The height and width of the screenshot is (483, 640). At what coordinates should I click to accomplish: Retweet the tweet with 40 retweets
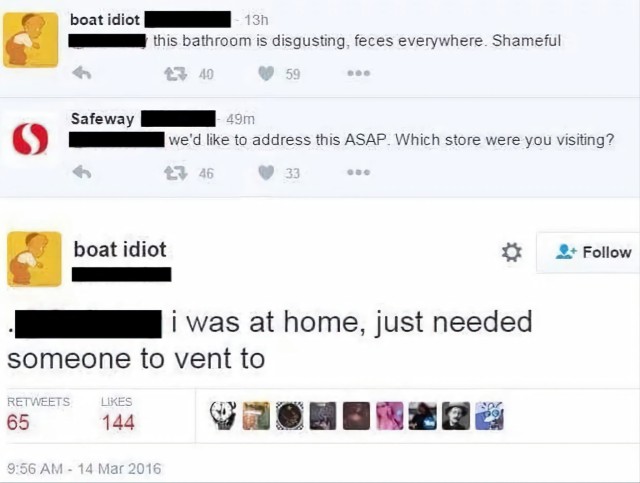(176, 74)
